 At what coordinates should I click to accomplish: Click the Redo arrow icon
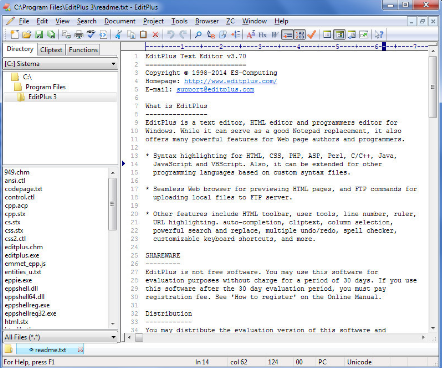(183, 34)
